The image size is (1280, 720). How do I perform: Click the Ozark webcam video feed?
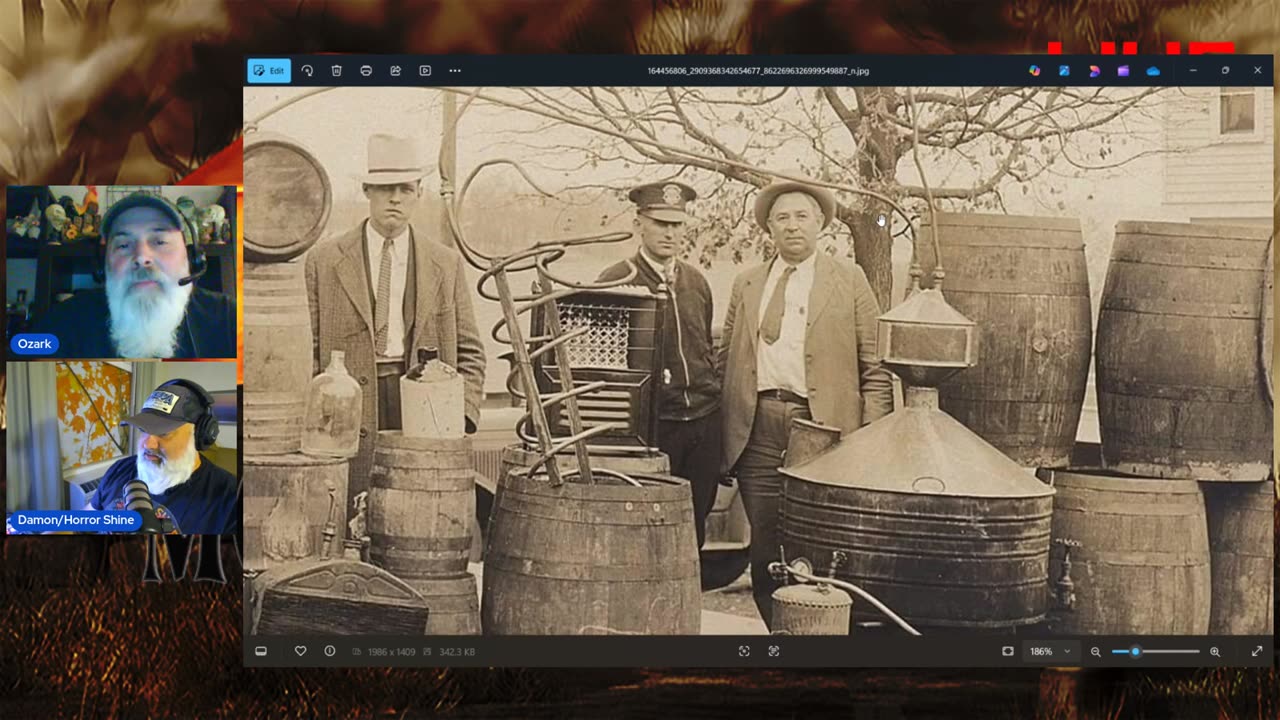(122, 272)
